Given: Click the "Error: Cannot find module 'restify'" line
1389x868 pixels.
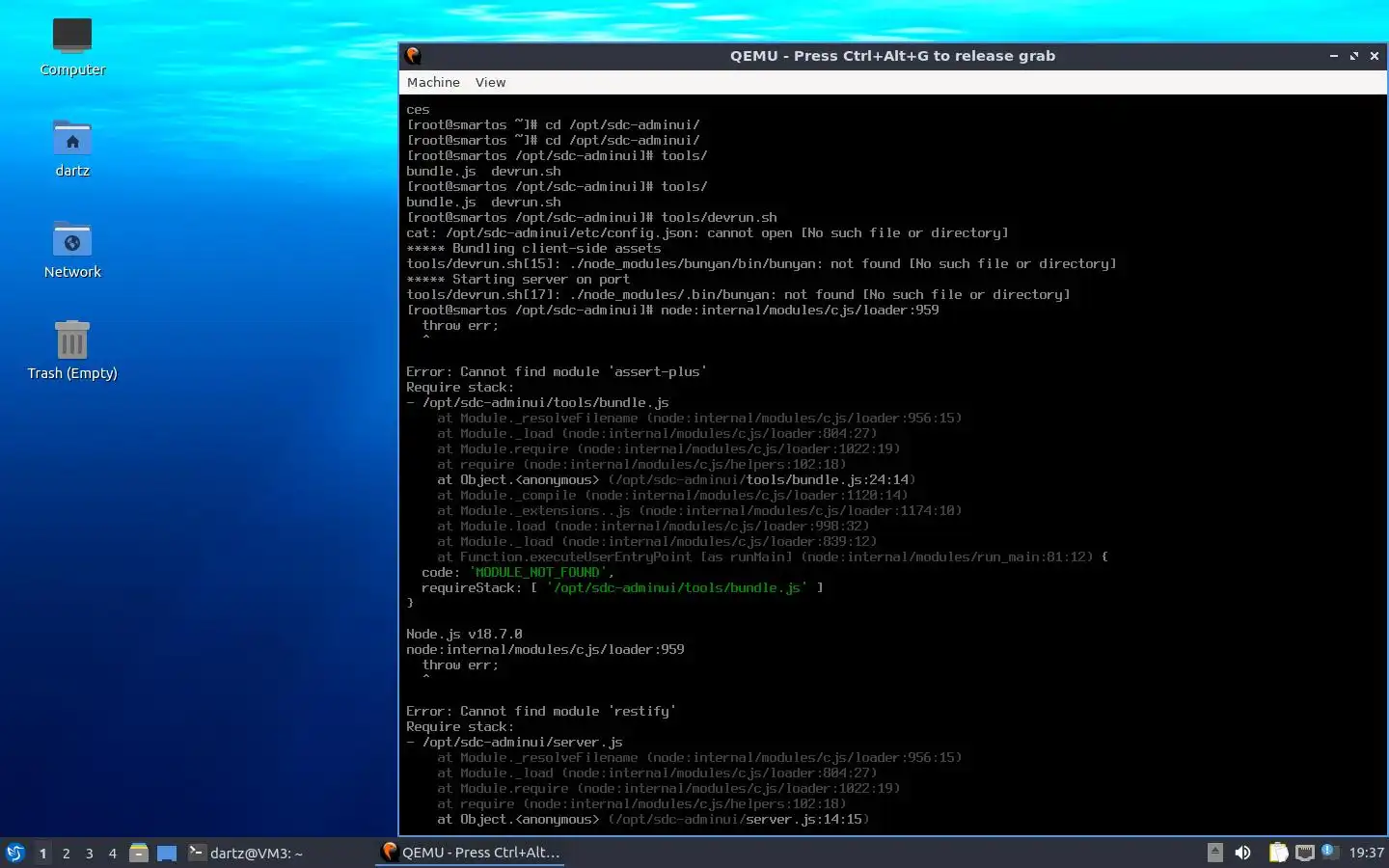Looking at the screenshot, I should 541,711.
